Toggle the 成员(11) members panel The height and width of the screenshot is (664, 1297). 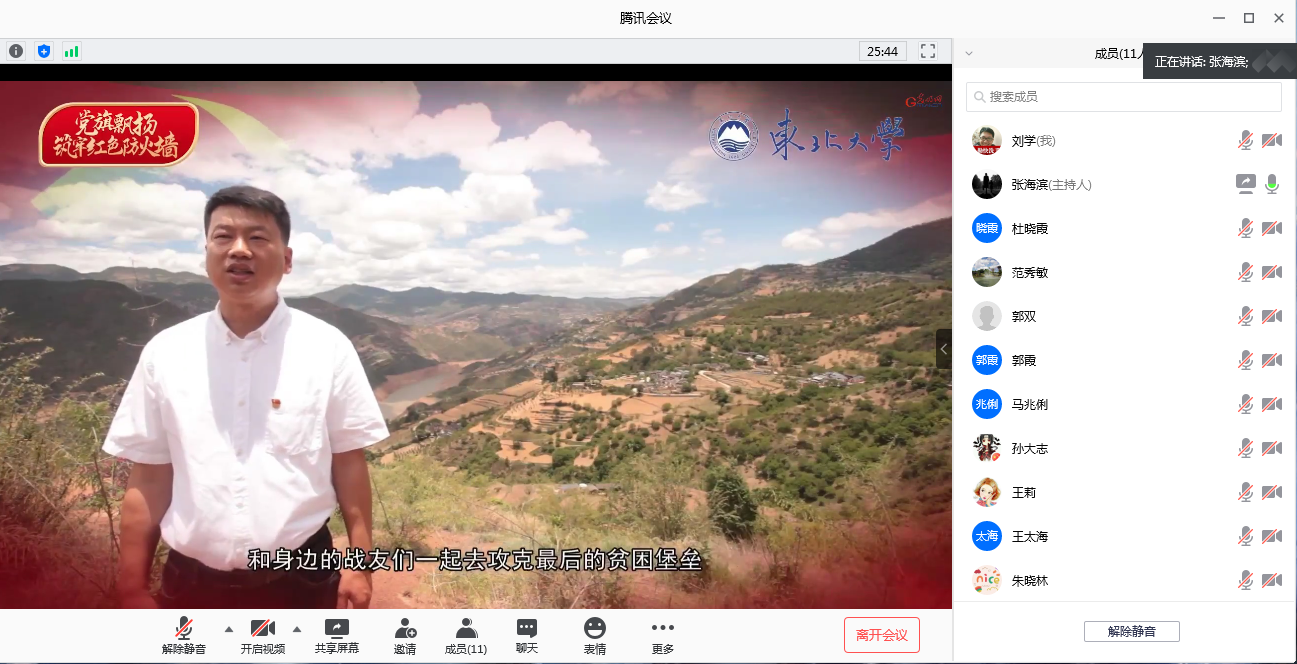(466, 635)
